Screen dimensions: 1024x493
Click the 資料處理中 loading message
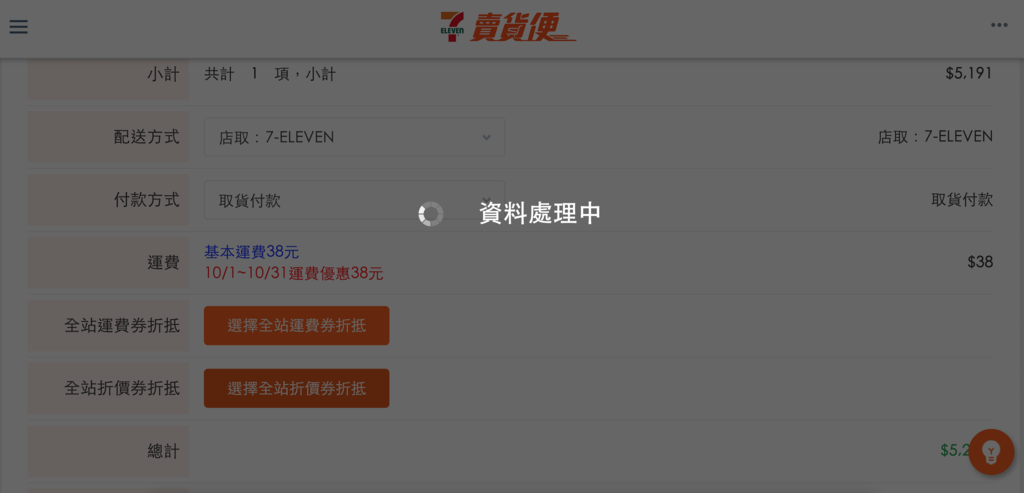pos(540,214)
